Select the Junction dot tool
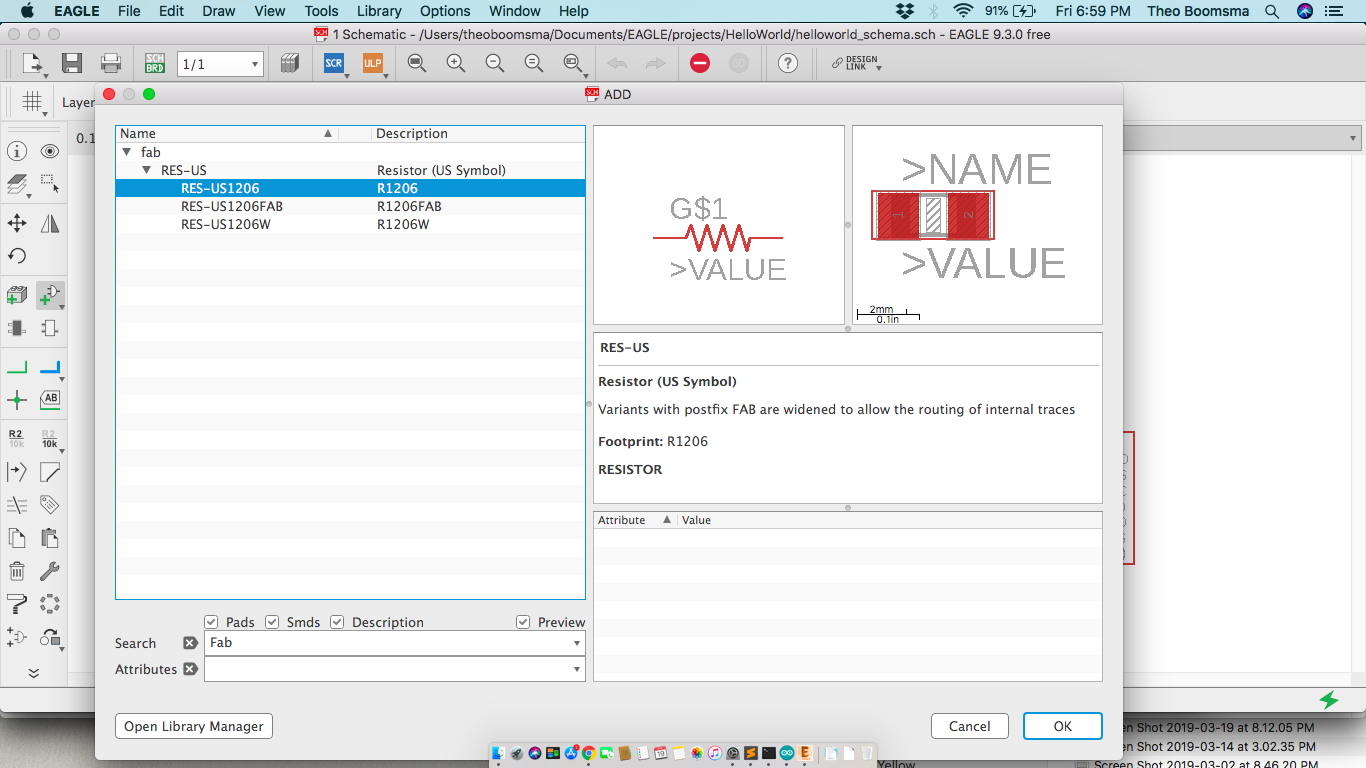Image resolution: width=1366 pixels, height=768 pixels. click(x=17, y=400)
